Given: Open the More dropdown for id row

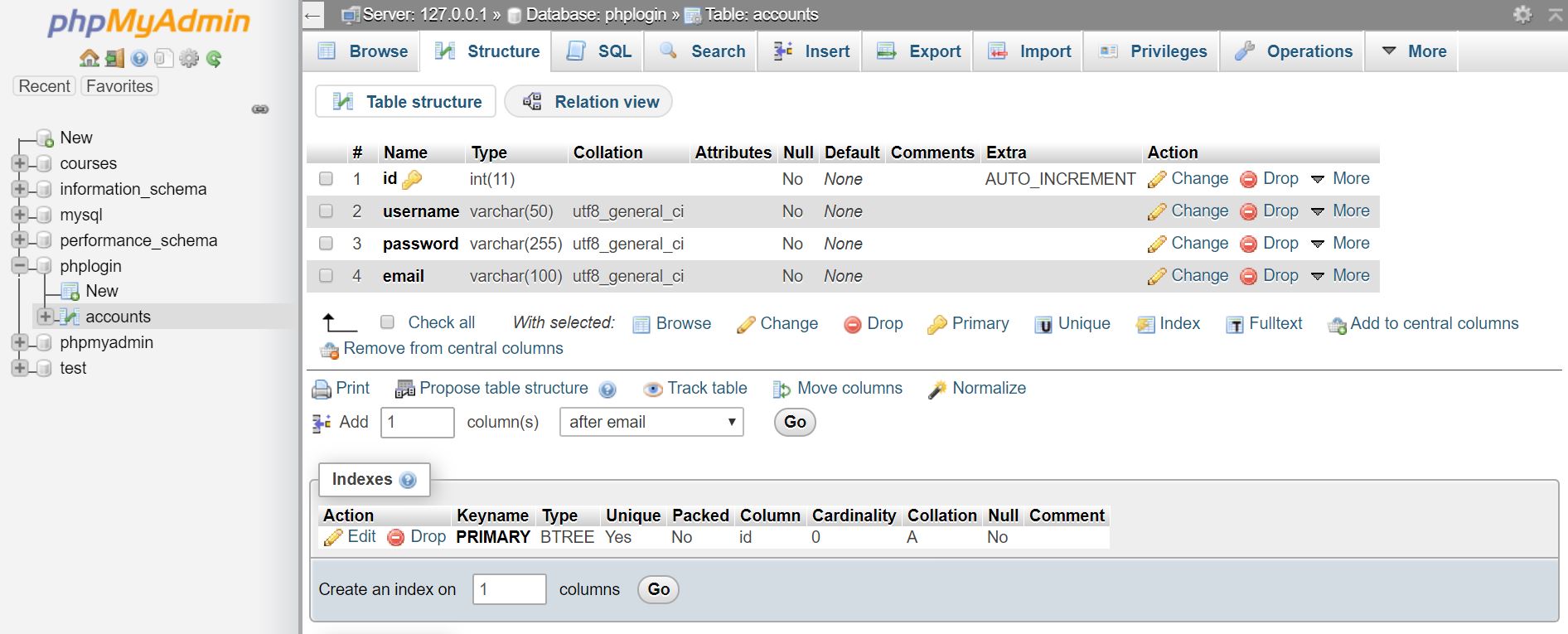Looking at the screenshot, I should pyautogui.click(x=1340, y=179).
